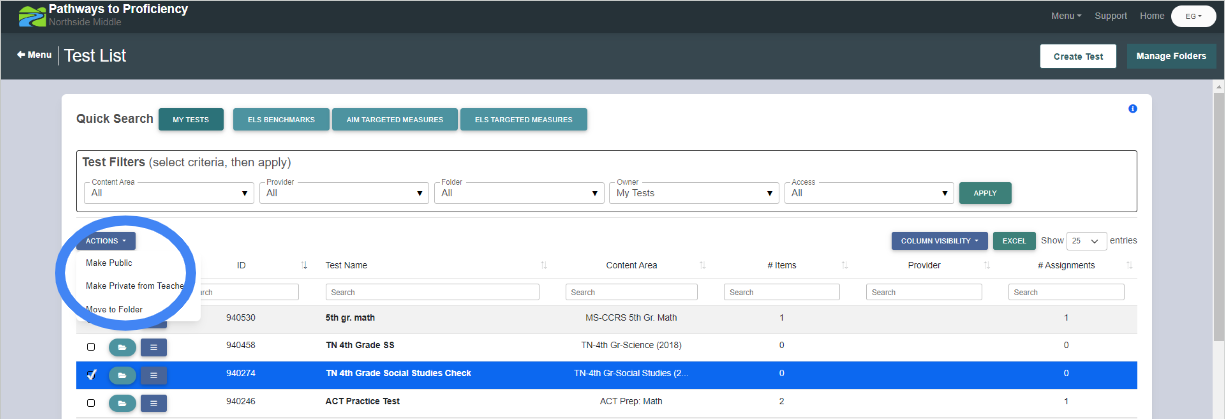Go to the Home link
Viewport: 1225px width, 419px height.
click(x=1152, y=16)
